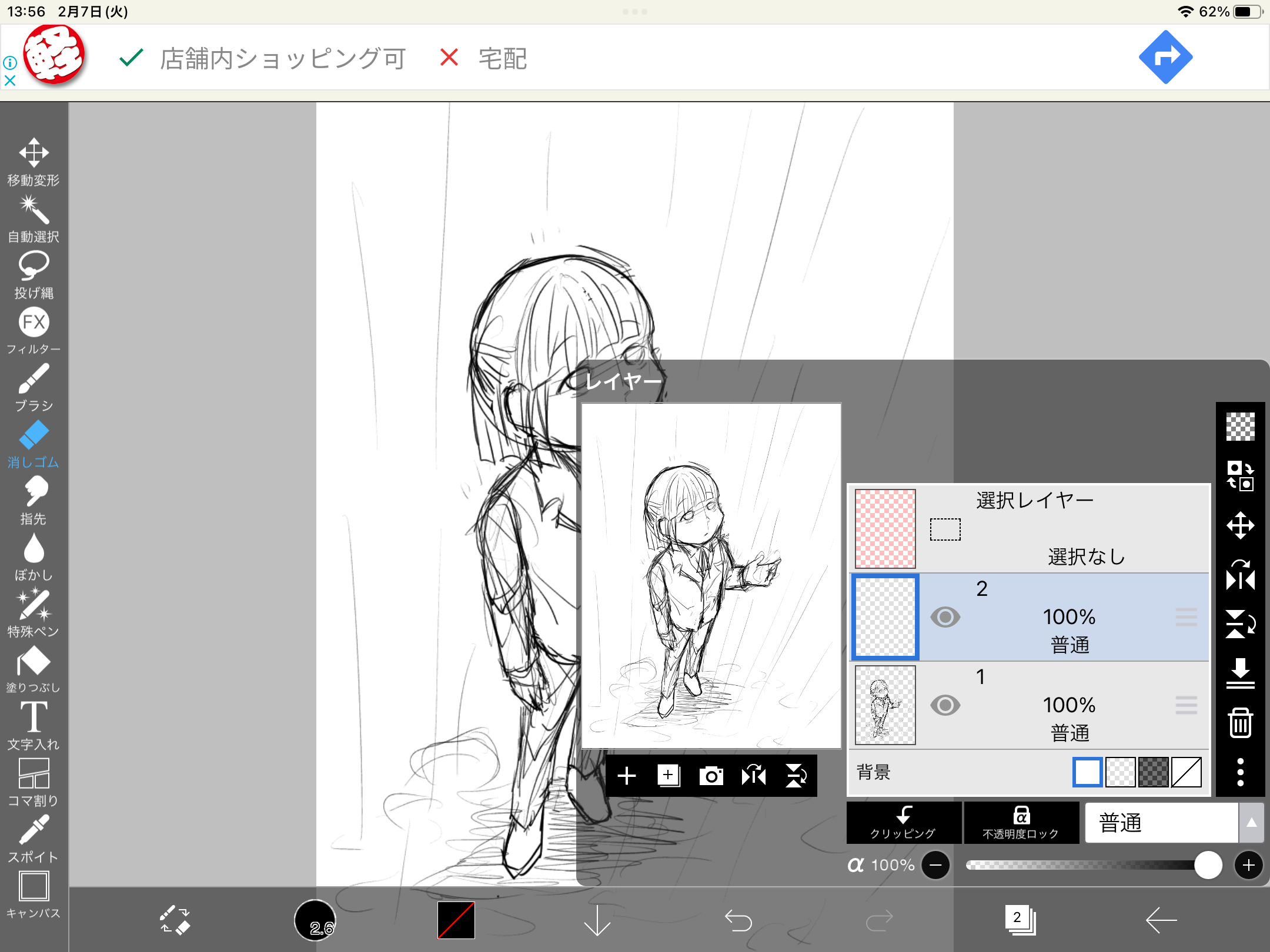Hide layer 2 with eye icon
Viewport: 1270px width, 952px height.
945,617
